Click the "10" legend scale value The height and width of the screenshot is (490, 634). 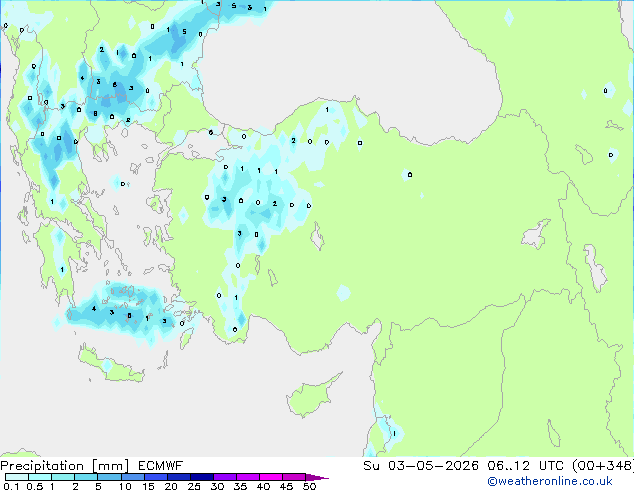pos(125,486)
